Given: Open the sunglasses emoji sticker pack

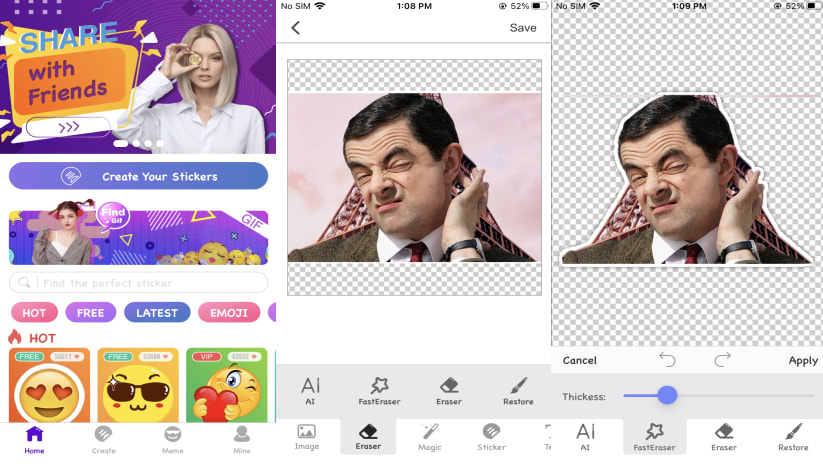Looking at the screenshot, I should (x=138, y=386).
